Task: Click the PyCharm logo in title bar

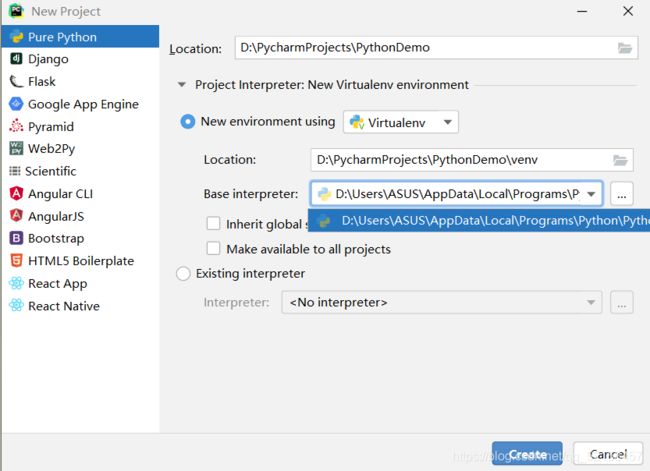Action: (x=16, y=11)
